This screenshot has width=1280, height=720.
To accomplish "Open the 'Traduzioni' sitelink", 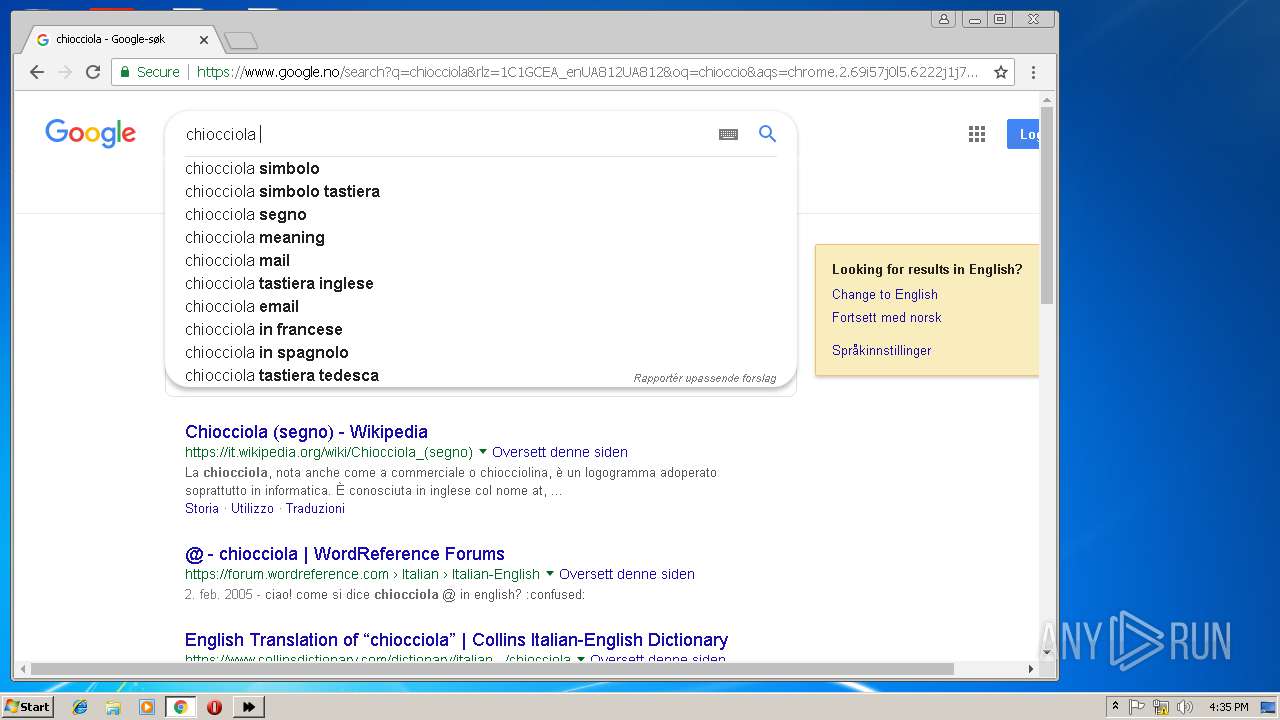I will [x=315, y=508].
